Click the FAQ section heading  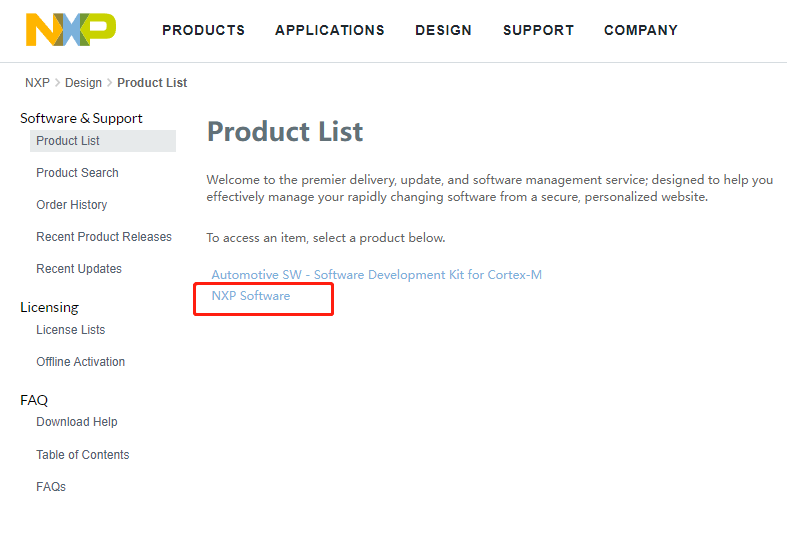pos(34,400)
